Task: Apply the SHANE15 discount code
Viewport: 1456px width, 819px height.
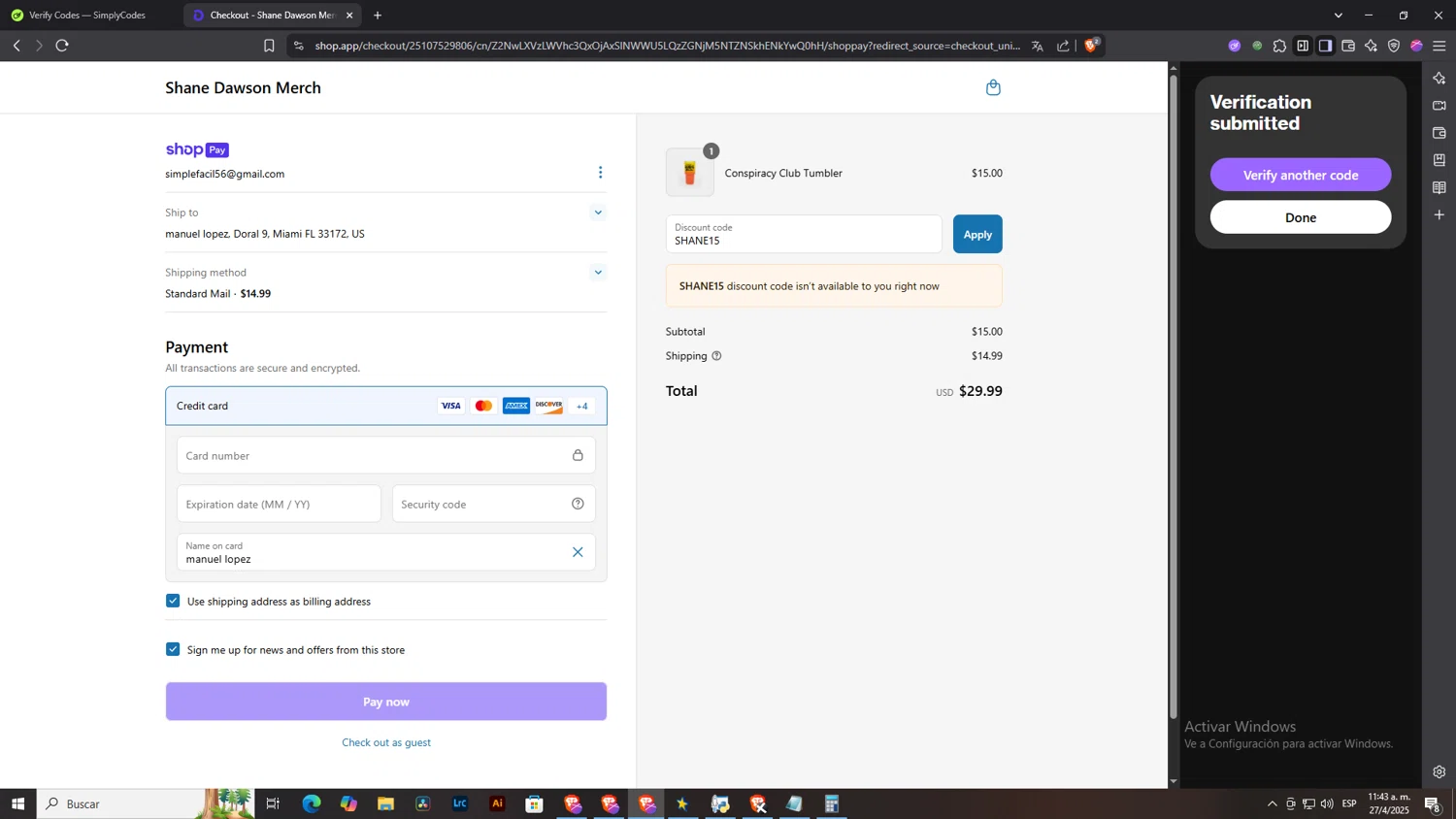Action: (x=977, y=234)
